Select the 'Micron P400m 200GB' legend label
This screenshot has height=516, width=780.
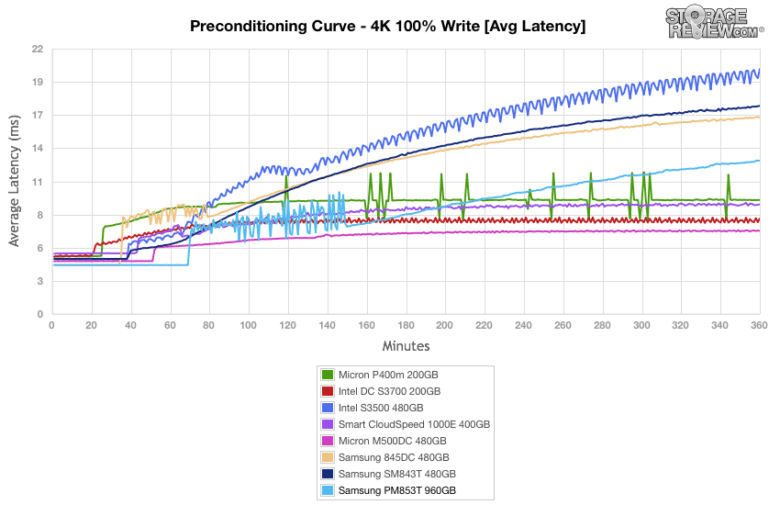click(x=388, y=375)
